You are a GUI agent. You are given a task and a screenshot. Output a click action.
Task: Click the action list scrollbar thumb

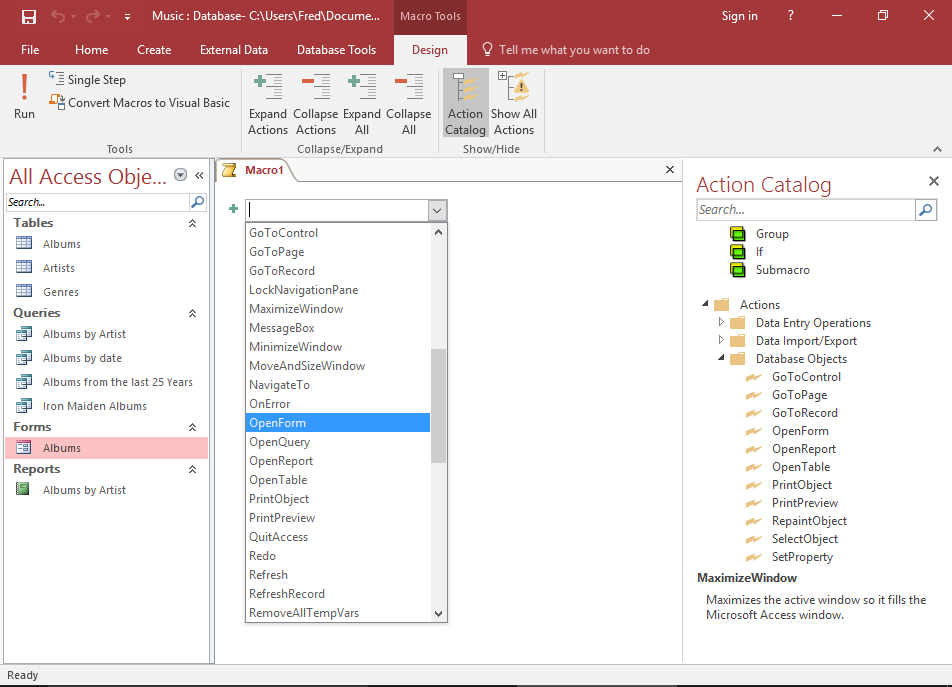pos(438,405)
